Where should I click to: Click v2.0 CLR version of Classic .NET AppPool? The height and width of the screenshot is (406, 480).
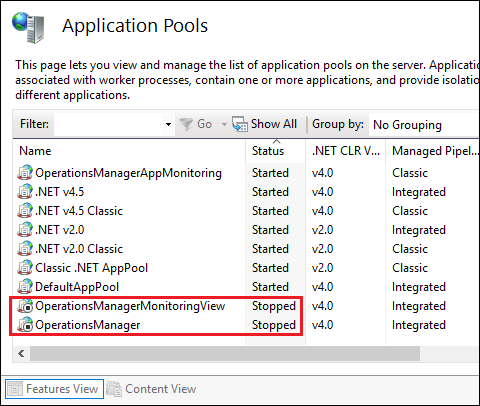(x=323, y=268)
